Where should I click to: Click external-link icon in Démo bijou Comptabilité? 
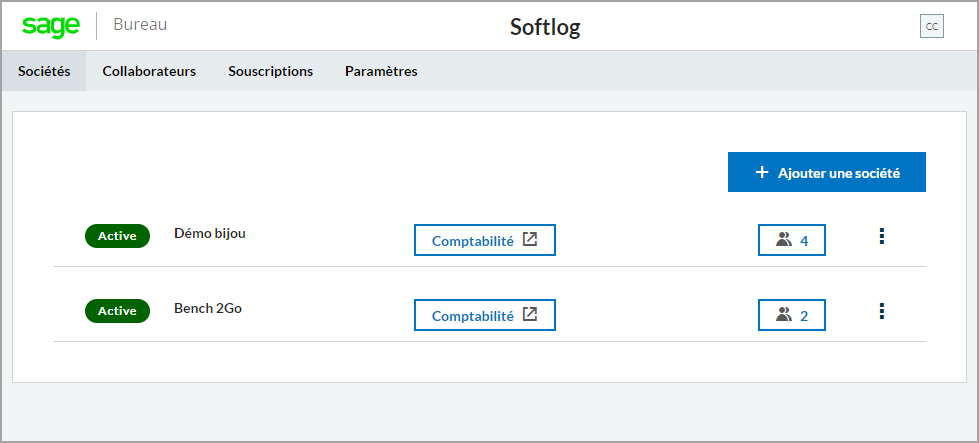point(529,239)
